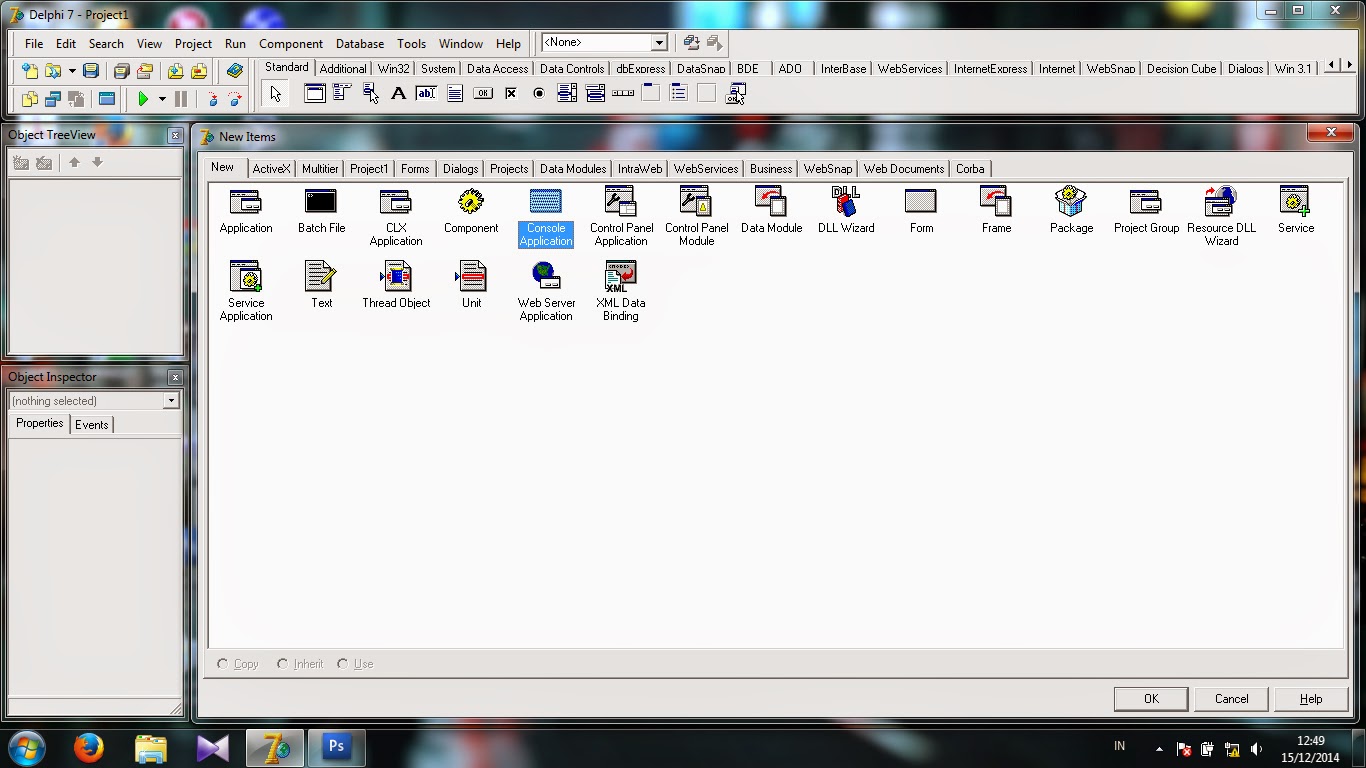Open the nothing selected dropdown in Object Inspector
Viewport: 1366px width, 768px height.
click(x=170, y=399)
